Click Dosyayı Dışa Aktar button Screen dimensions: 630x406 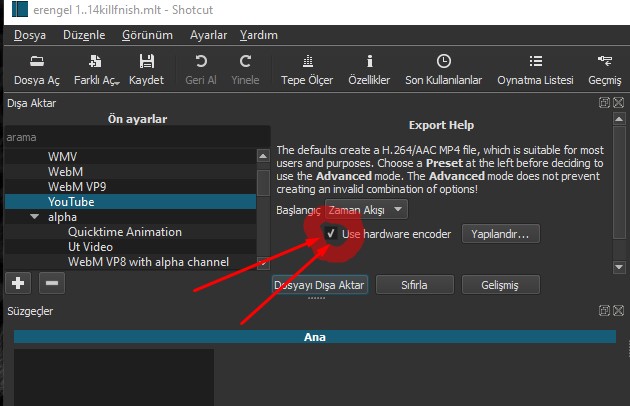pyautogui.click(x=319, y=285)
